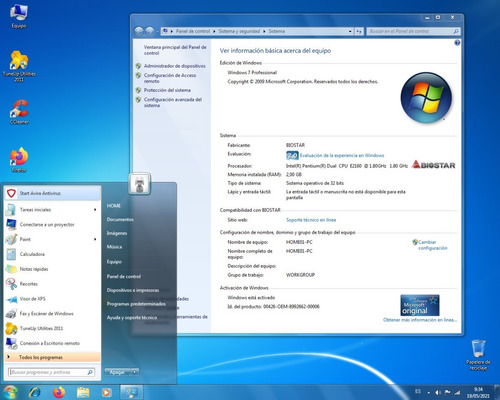Click Cambiar configuración link
Screen dimensions: 500x400
[x=433, y=245]
